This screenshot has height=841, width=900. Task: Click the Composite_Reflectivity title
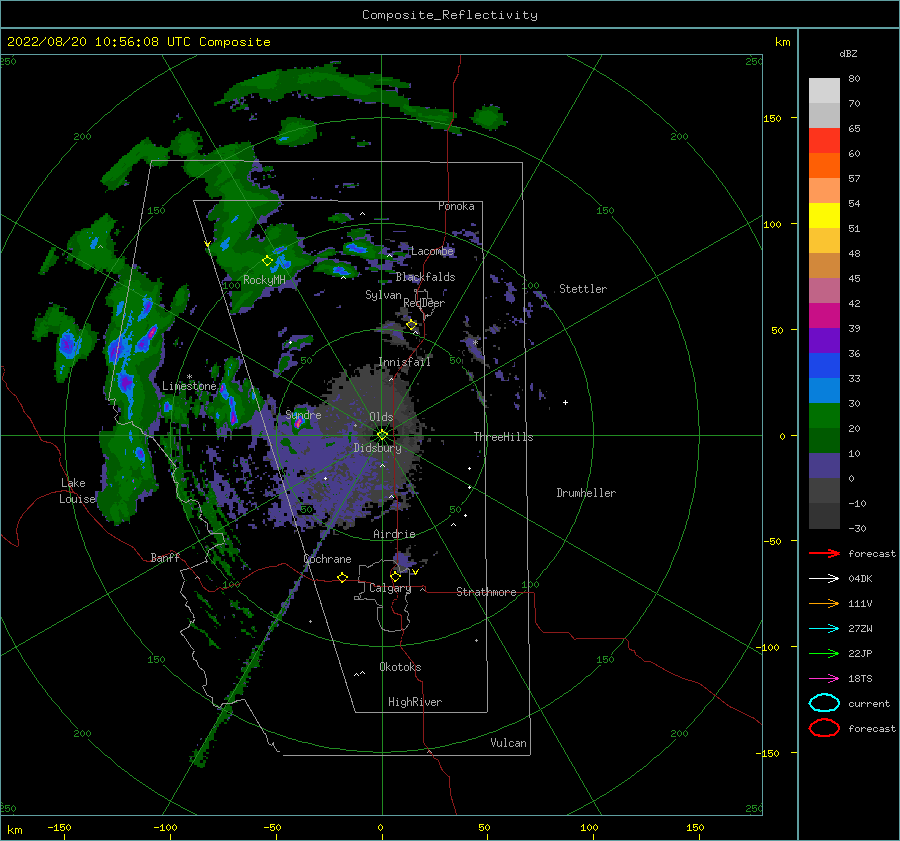coord(450,15)
